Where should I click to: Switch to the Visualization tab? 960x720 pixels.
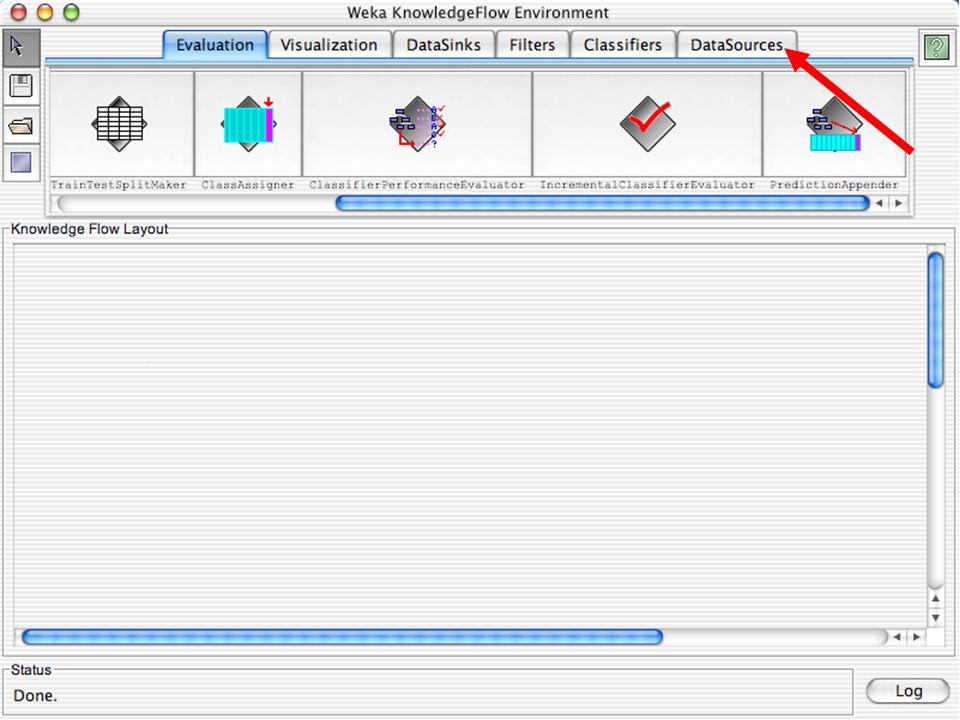(329, 45)
